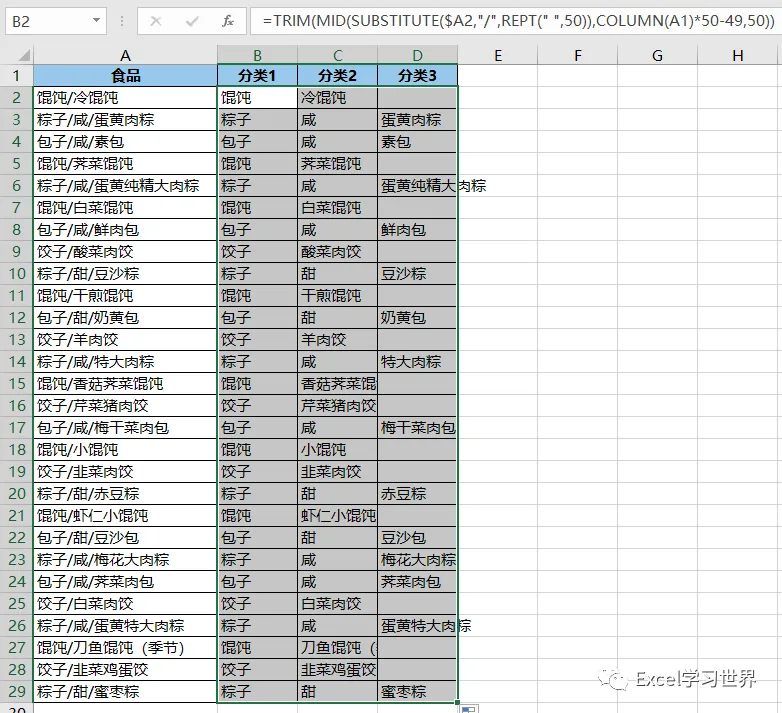Click the 冷馄饨 cell in column C

[x=338, y=98]
